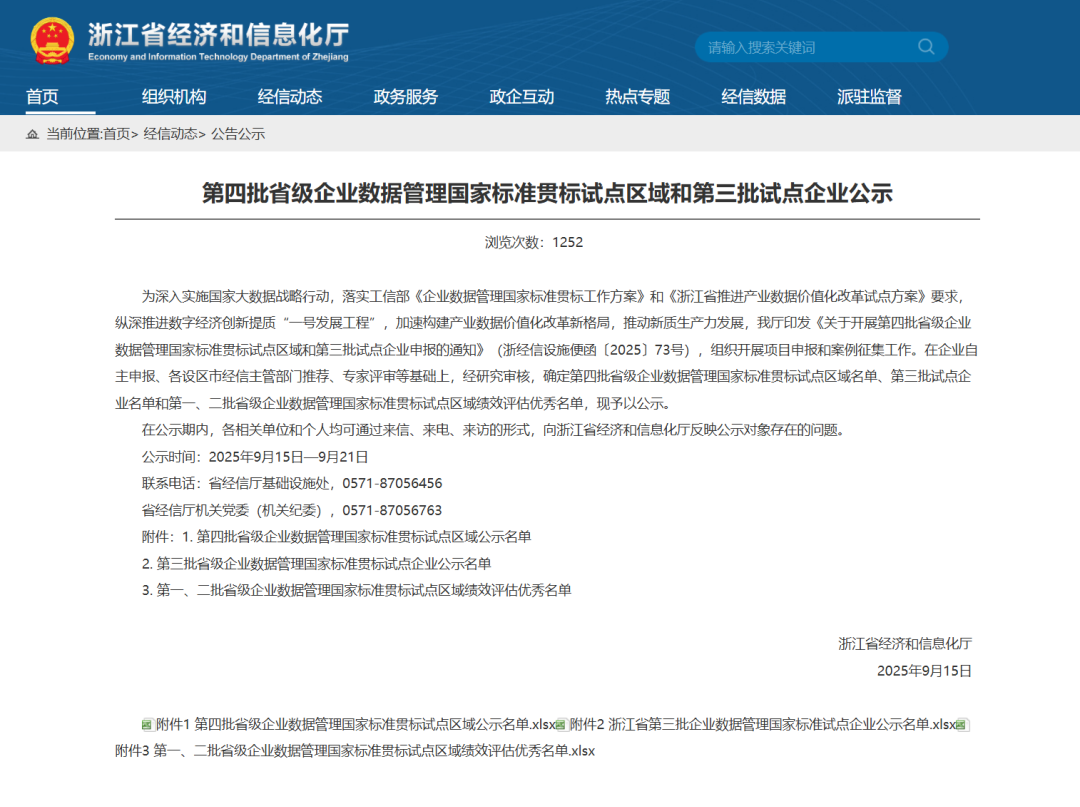The width and height of the screenshot is (1080, 807).
Task: Select 政务服务 in the top menu
Action: tap(406, 97)
